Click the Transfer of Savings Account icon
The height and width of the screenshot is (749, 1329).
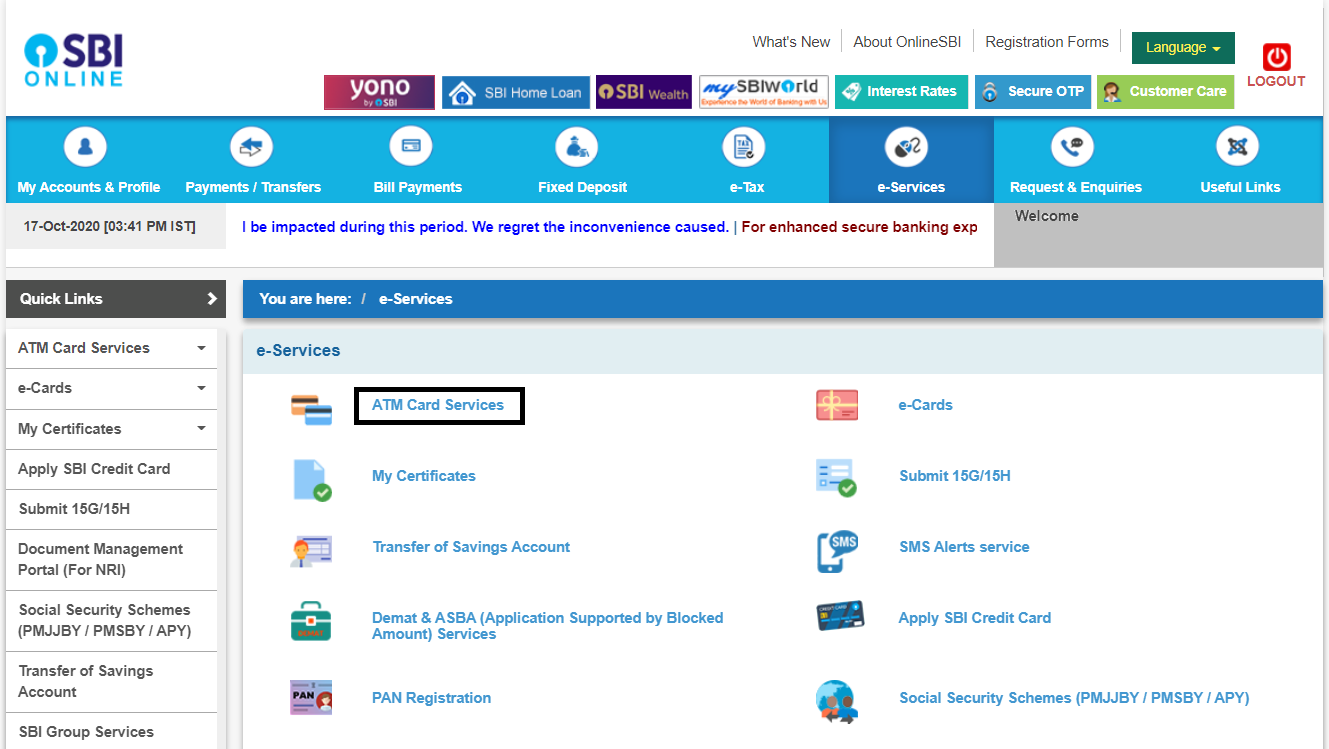tap(311, 551)
